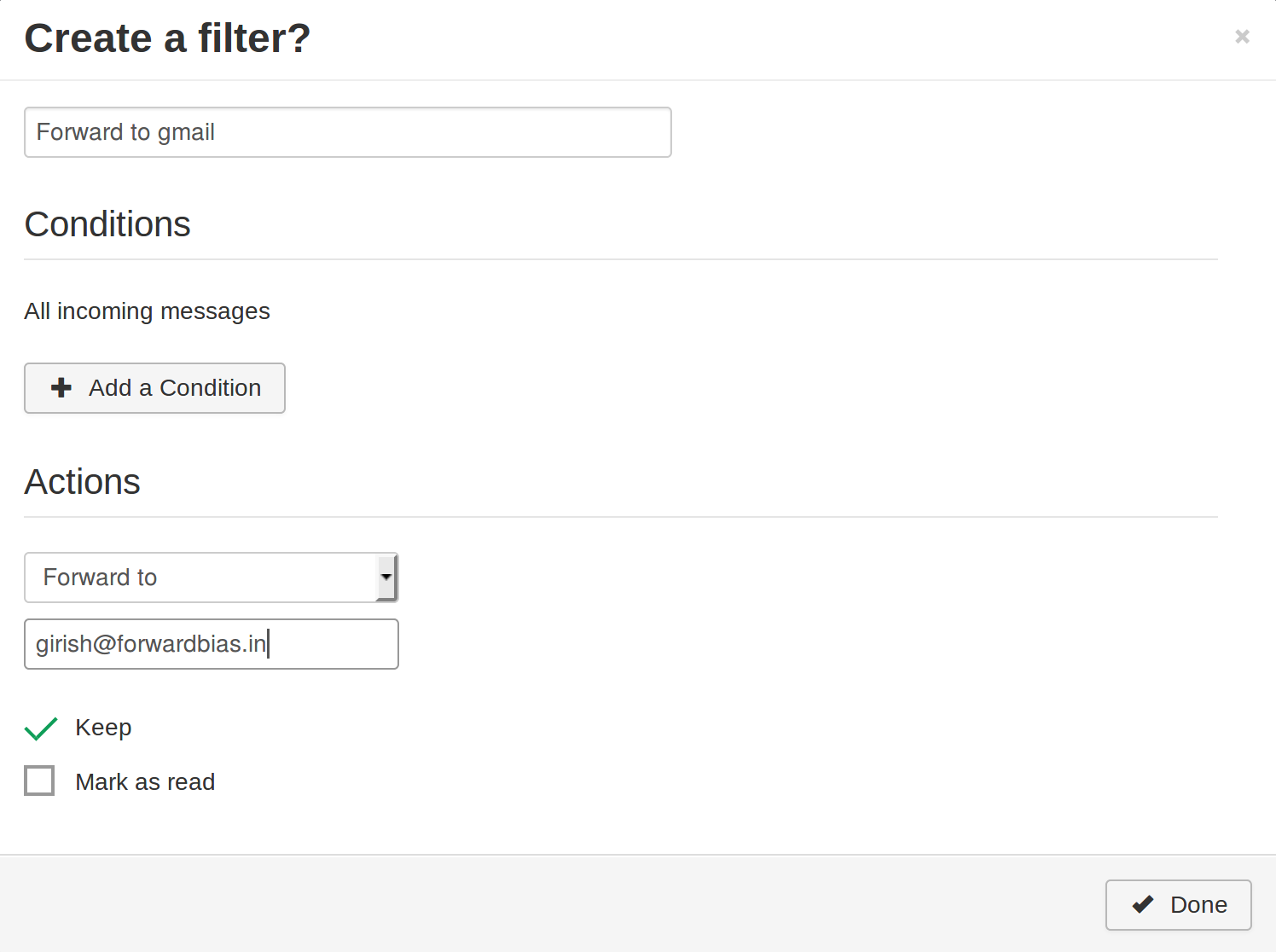
Task: Click the Keep option label
Action: [103, 728]
